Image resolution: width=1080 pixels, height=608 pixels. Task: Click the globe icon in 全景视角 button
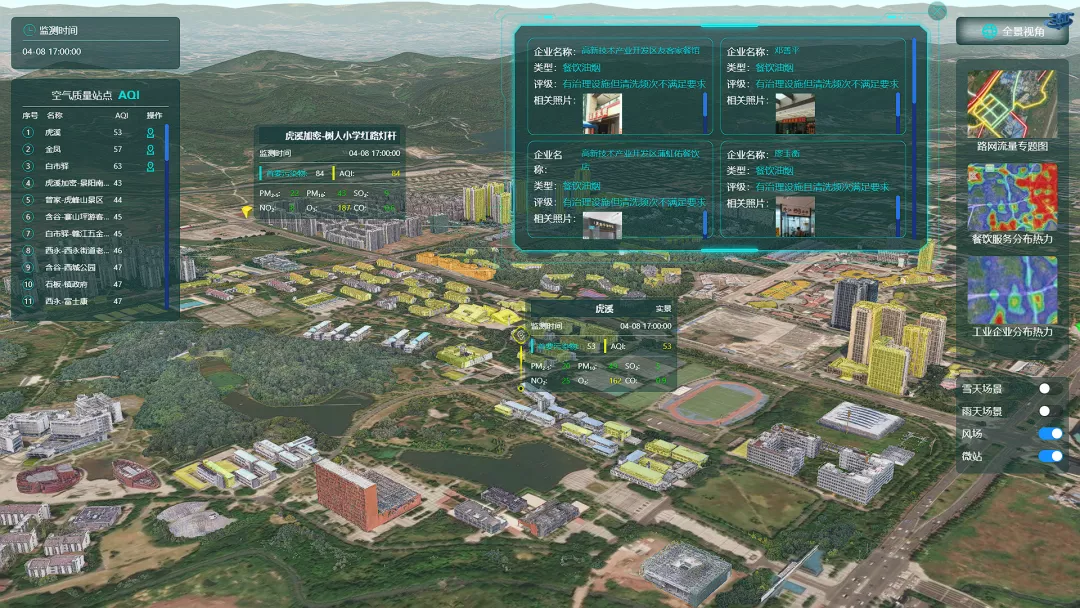pyautogui.click(x=989, y=32)
